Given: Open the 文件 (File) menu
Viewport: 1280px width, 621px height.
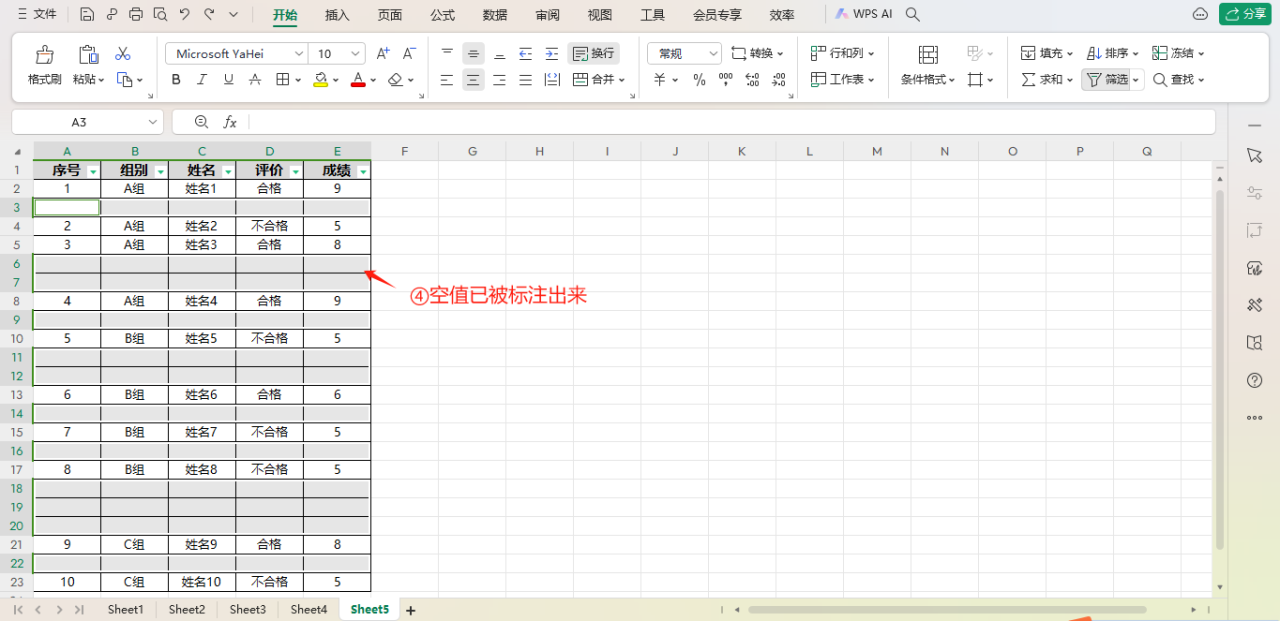Looking at the screenshot, I should coord(37,15).
